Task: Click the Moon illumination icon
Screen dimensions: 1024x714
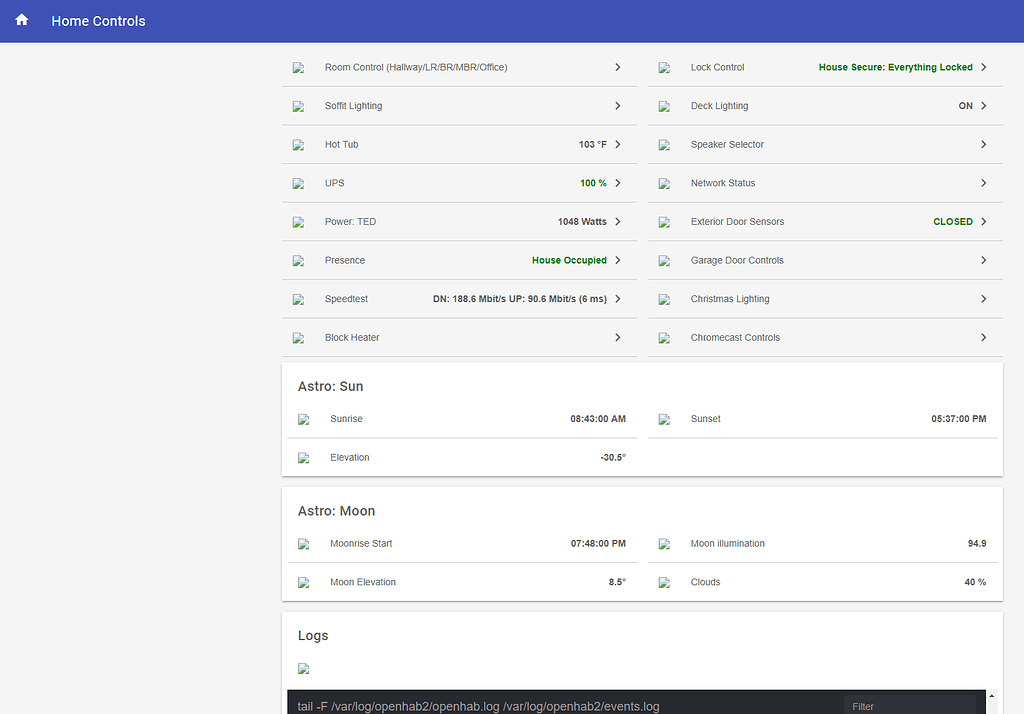Action: click(x=665, y=543)
